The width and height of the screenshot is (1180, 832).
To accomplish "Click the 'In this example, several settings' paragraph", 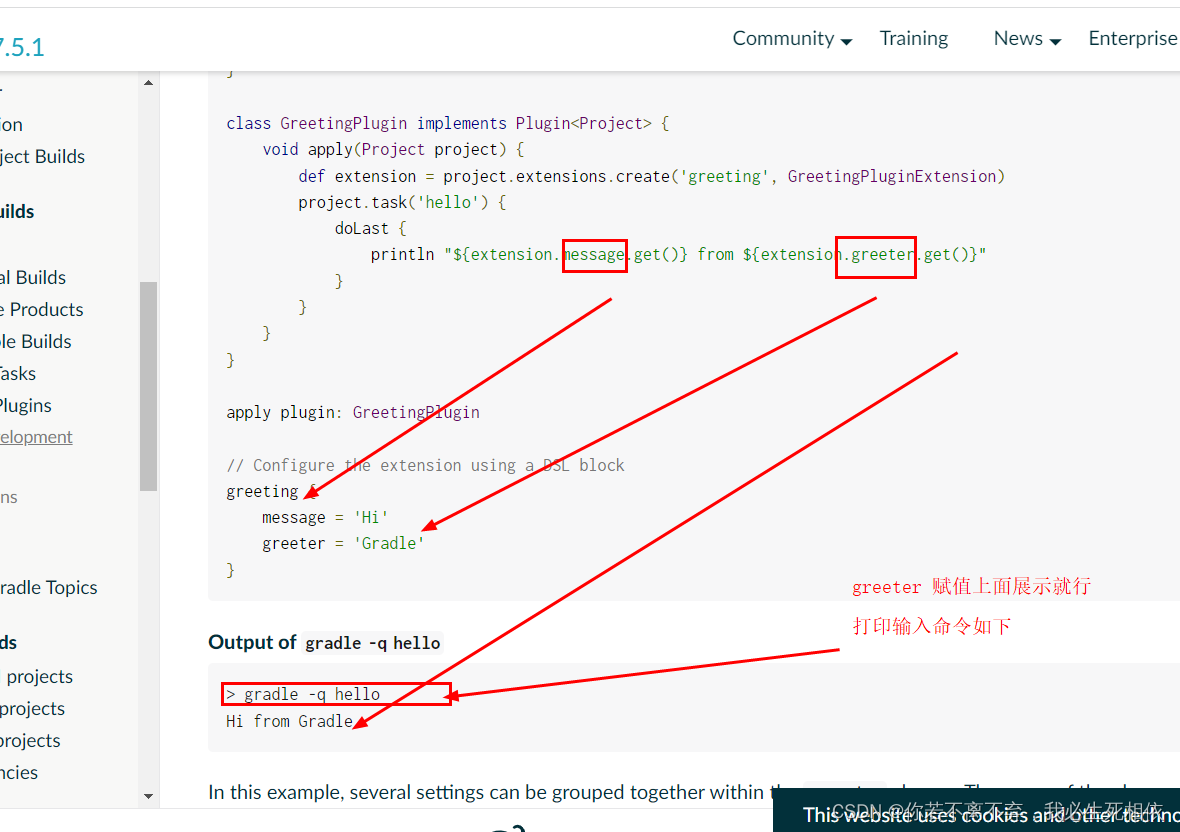I will 490,792.
